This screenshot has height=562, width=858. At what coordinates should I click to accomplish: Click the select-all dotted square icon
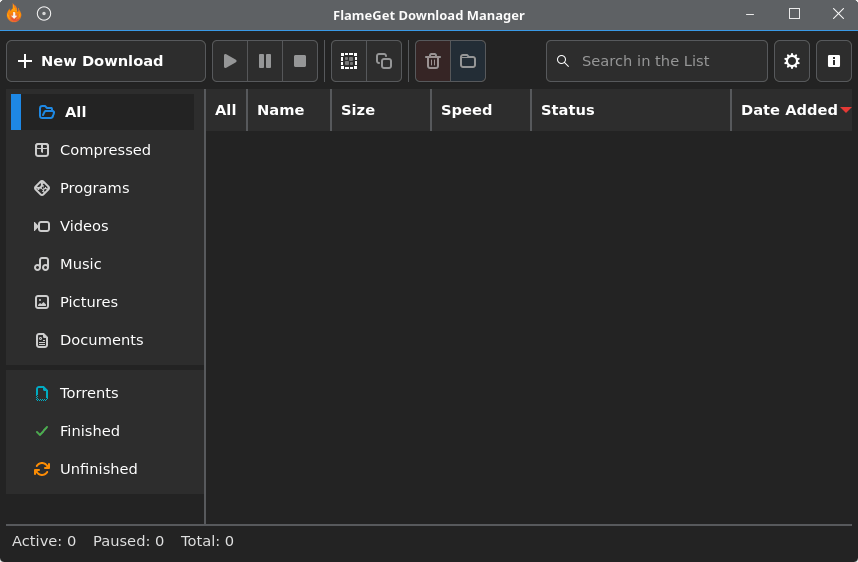349,61
